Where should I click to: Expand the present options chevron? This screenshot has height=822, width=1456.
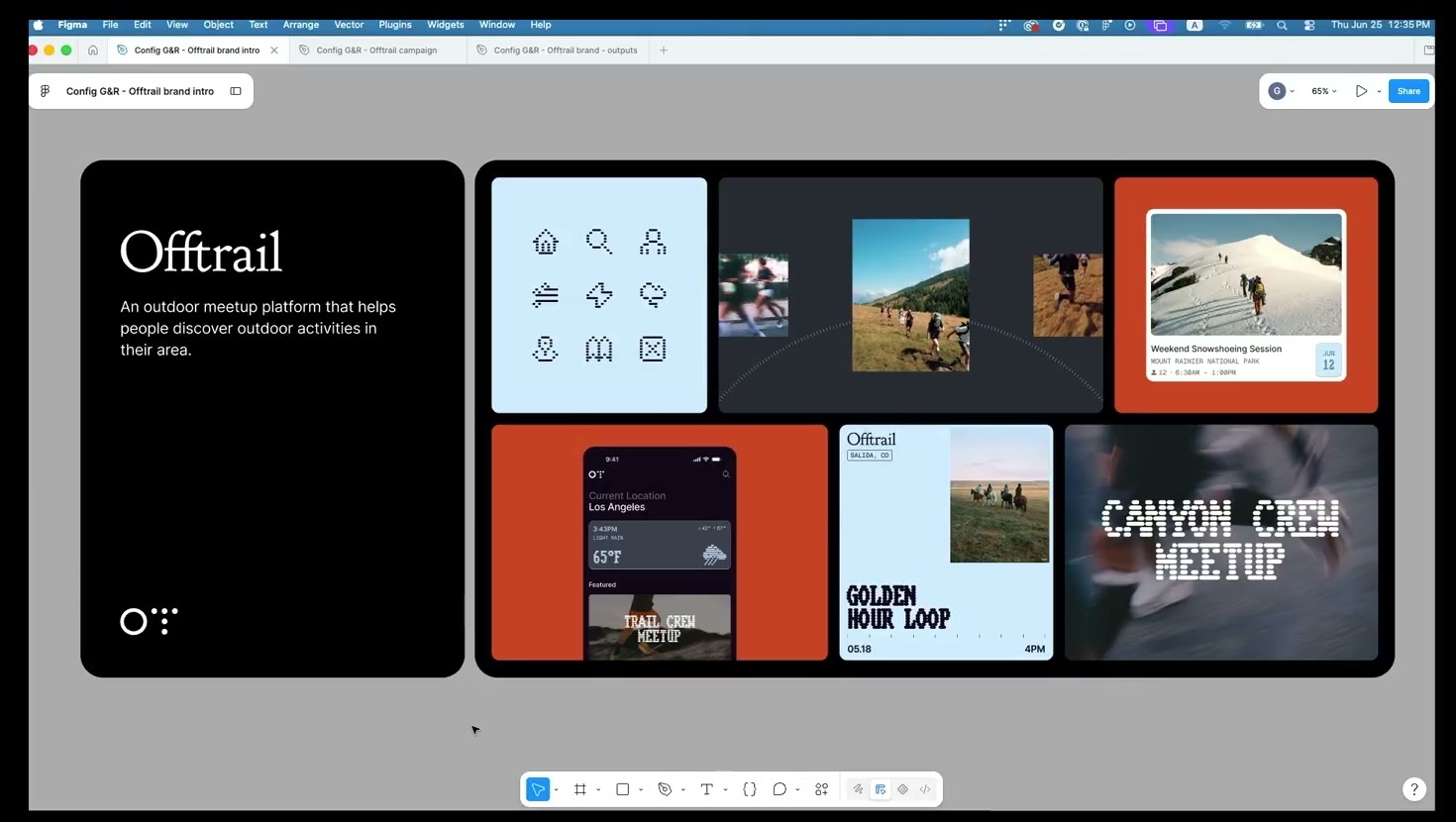tap(1379, 91)
